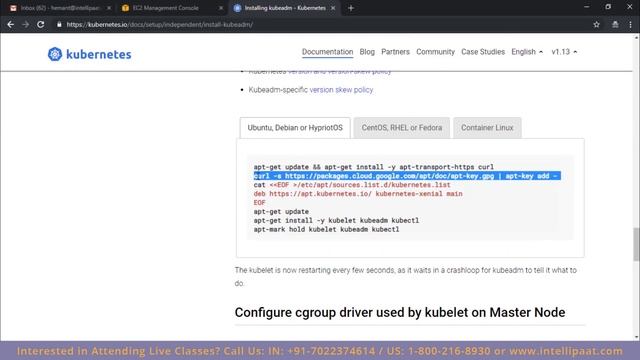Select Ubuntu, Debian or HypriotOS tab
Viewport: 640px width, 360px height.
(x=295, y=128)
